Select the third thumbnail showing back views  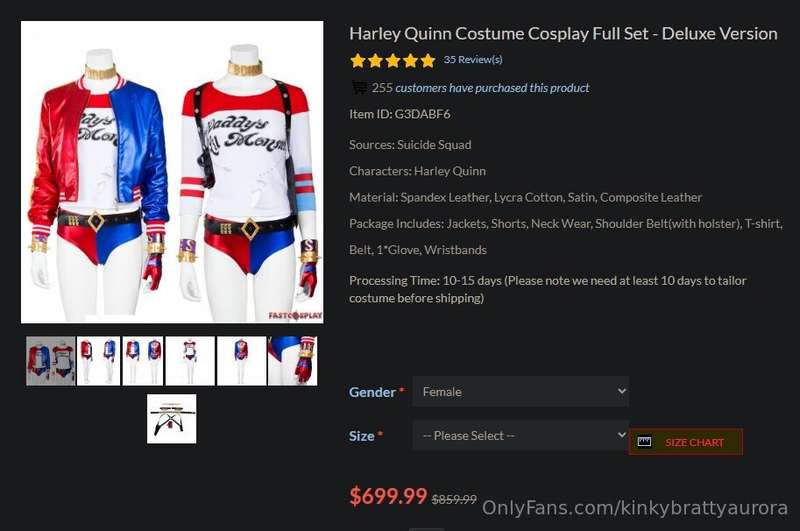(x=143, y=361)
